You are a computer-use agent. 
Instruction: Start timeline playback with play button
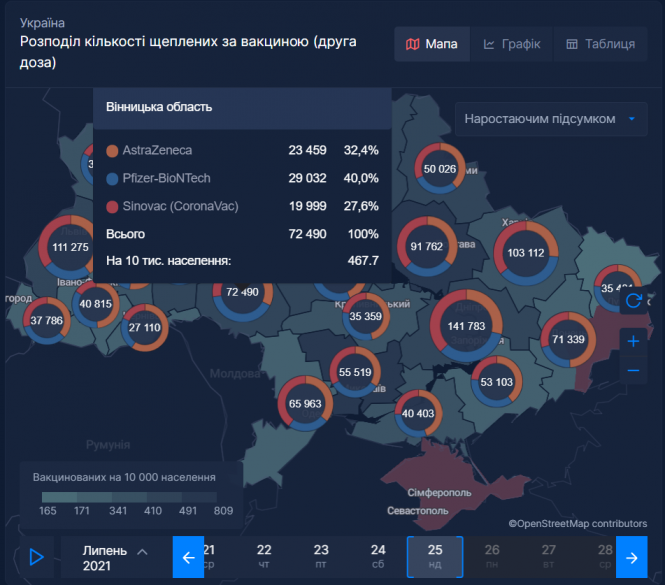pyautogui.click(x=36, y=557)
